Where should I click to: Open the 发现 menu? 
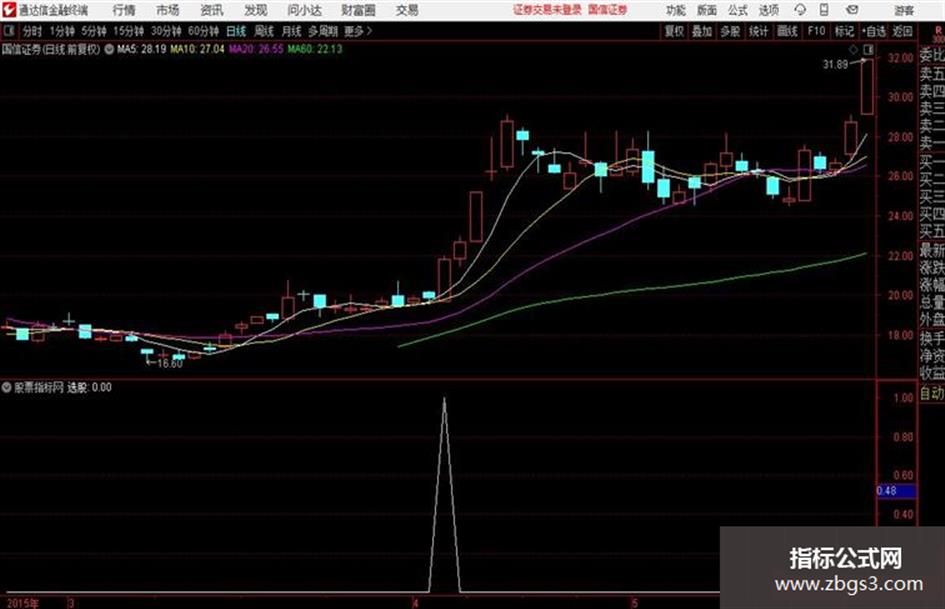click(256, 10)
